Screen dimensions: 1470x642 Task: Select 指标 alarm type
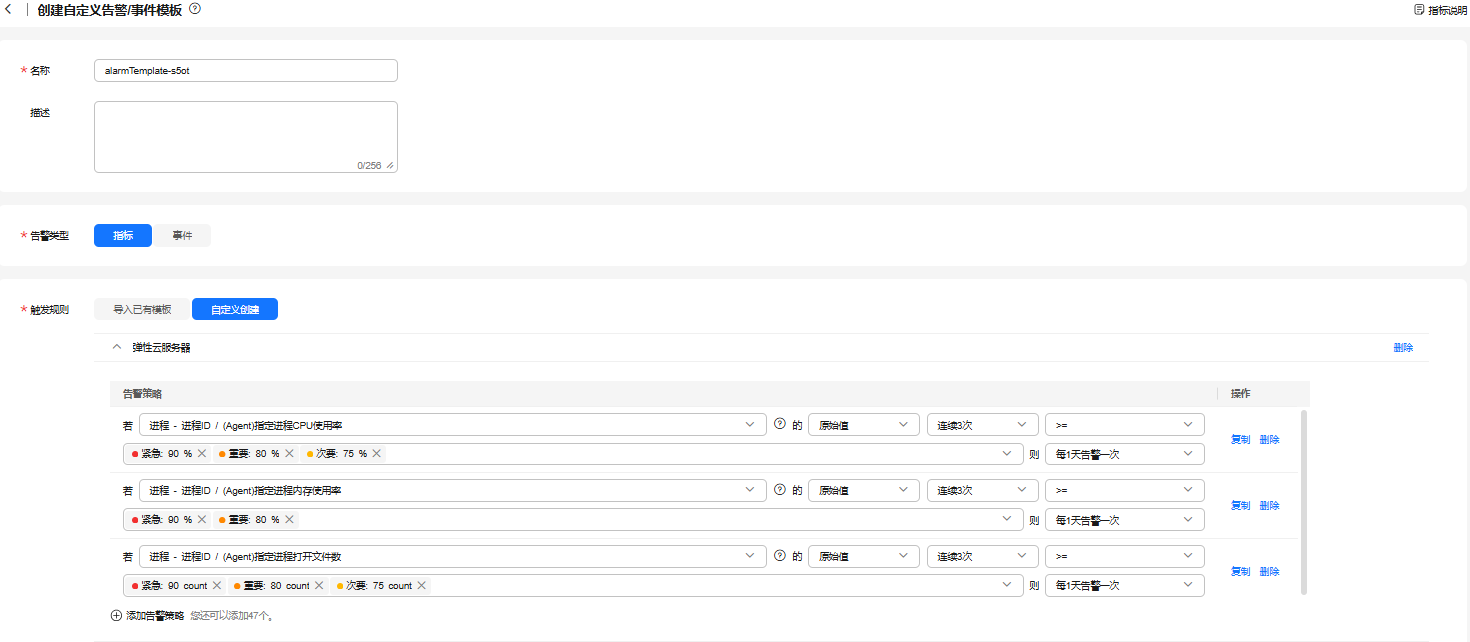click(x=123, y=236)
